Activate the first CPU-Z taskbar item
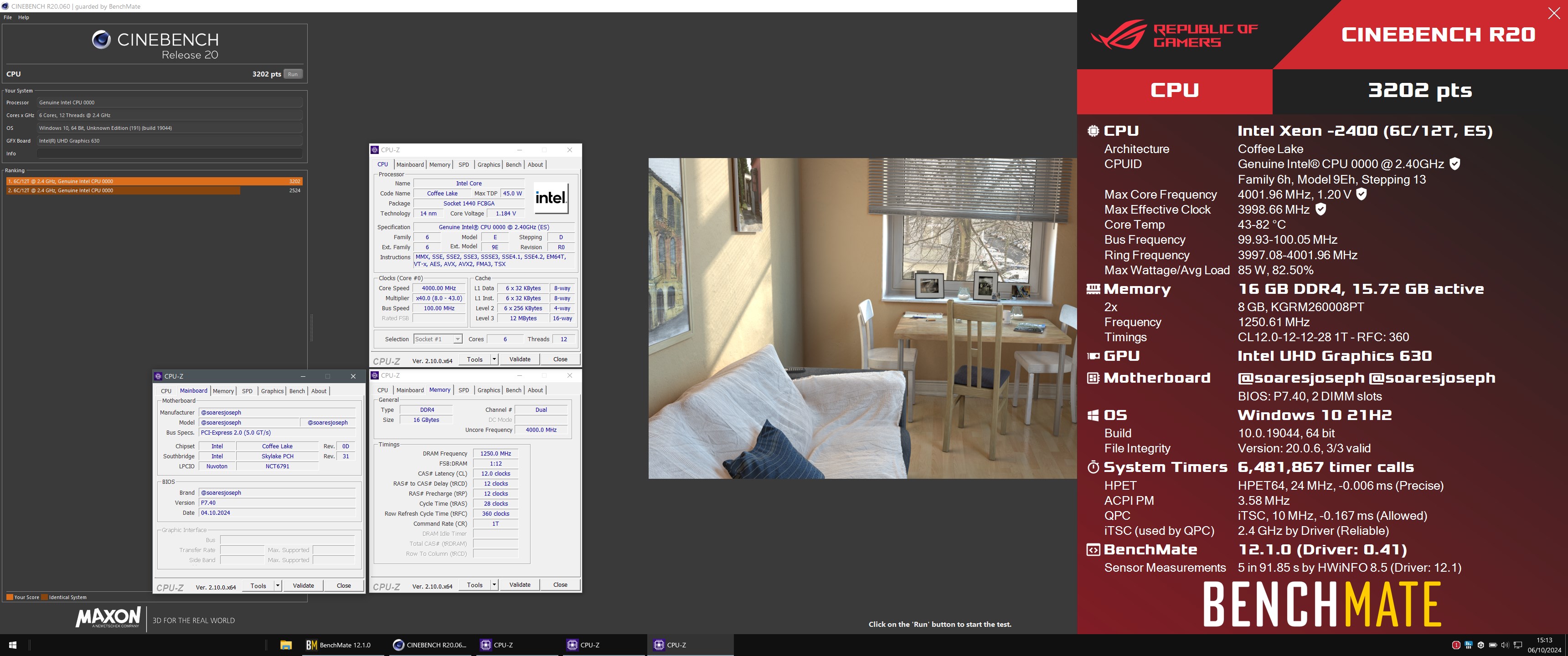 (517, 645)
